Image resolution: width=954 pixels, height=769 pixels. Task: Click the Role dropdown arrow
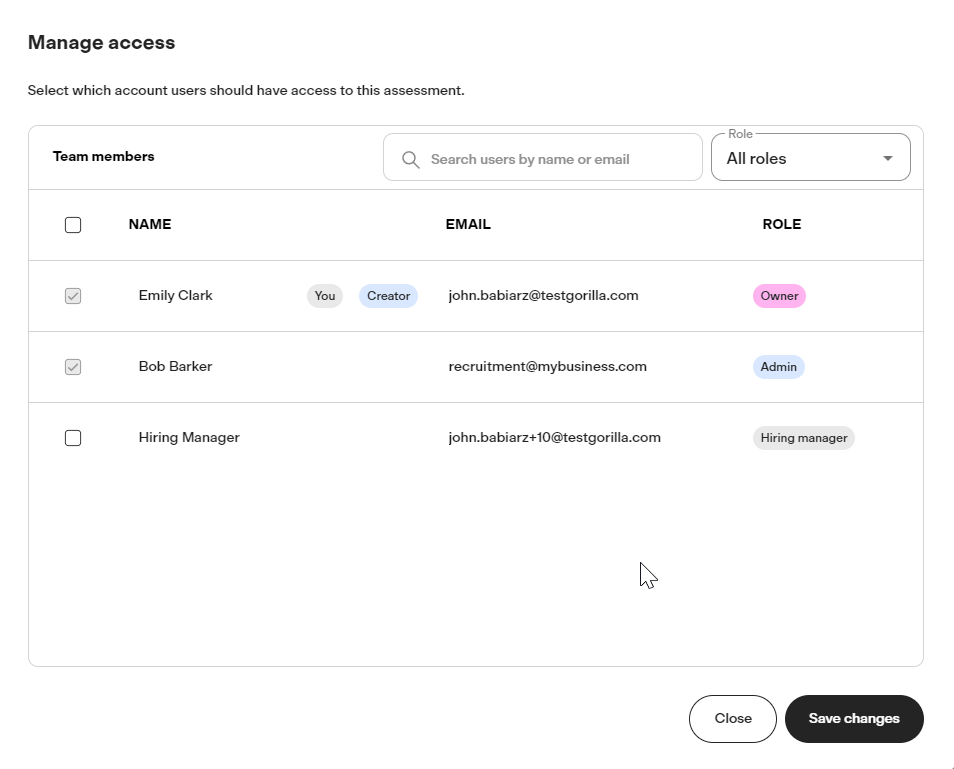(888, 159)
